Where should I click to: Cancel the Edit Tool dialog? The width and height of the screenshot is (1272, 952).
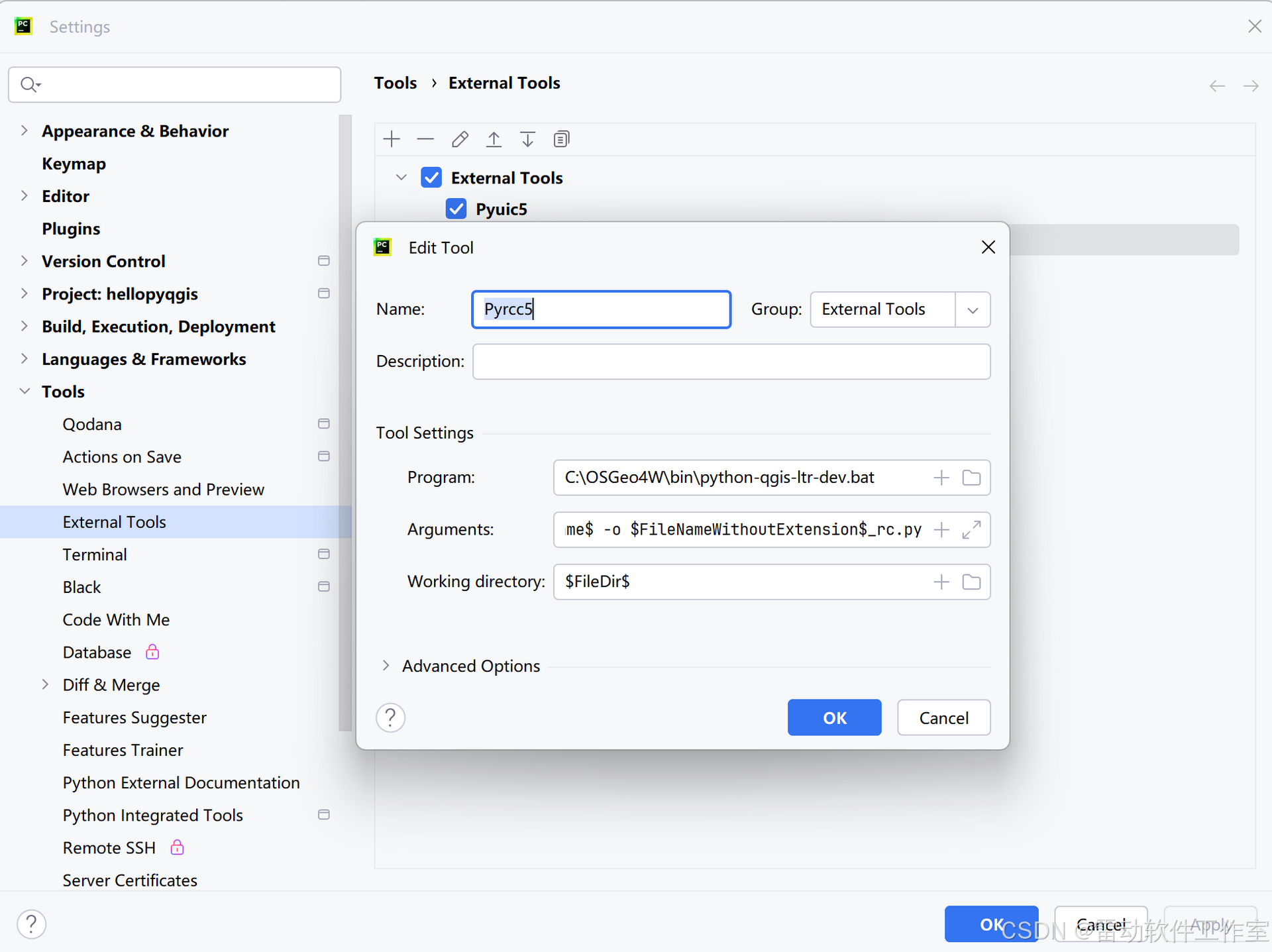[943, 717]
